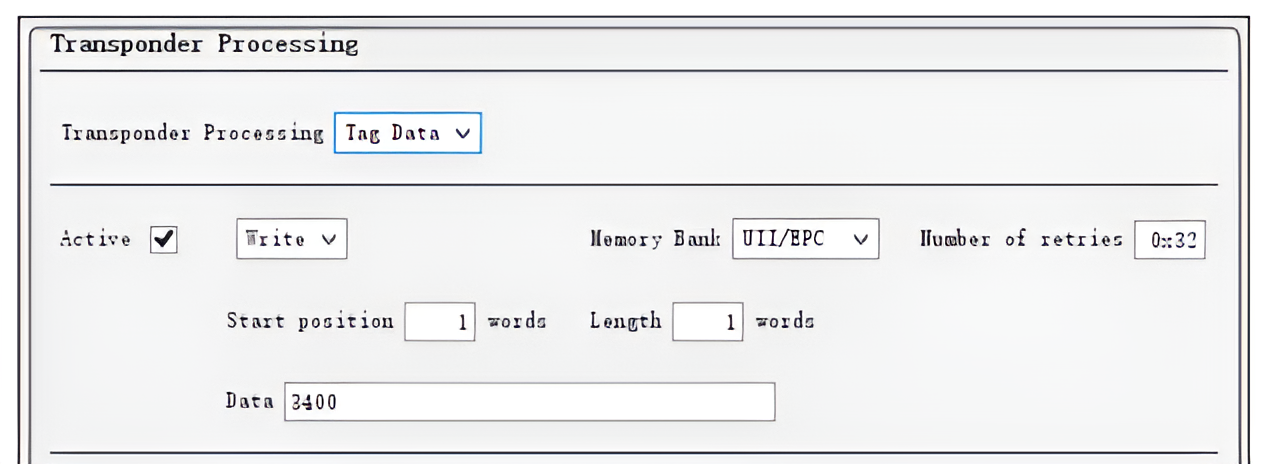Click the Number of retries label

click(x=1020, y=240)
